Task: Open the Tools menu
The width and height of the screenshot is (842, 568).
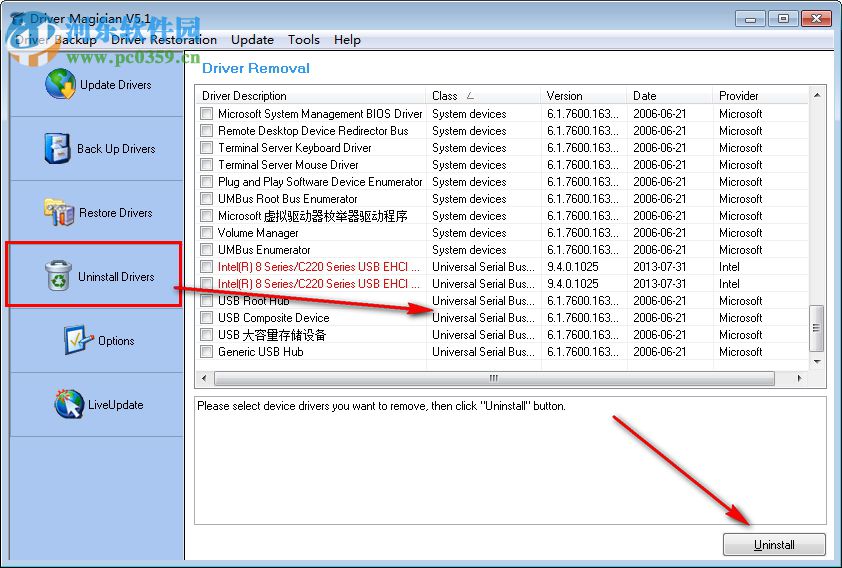Action: [303, 40]
